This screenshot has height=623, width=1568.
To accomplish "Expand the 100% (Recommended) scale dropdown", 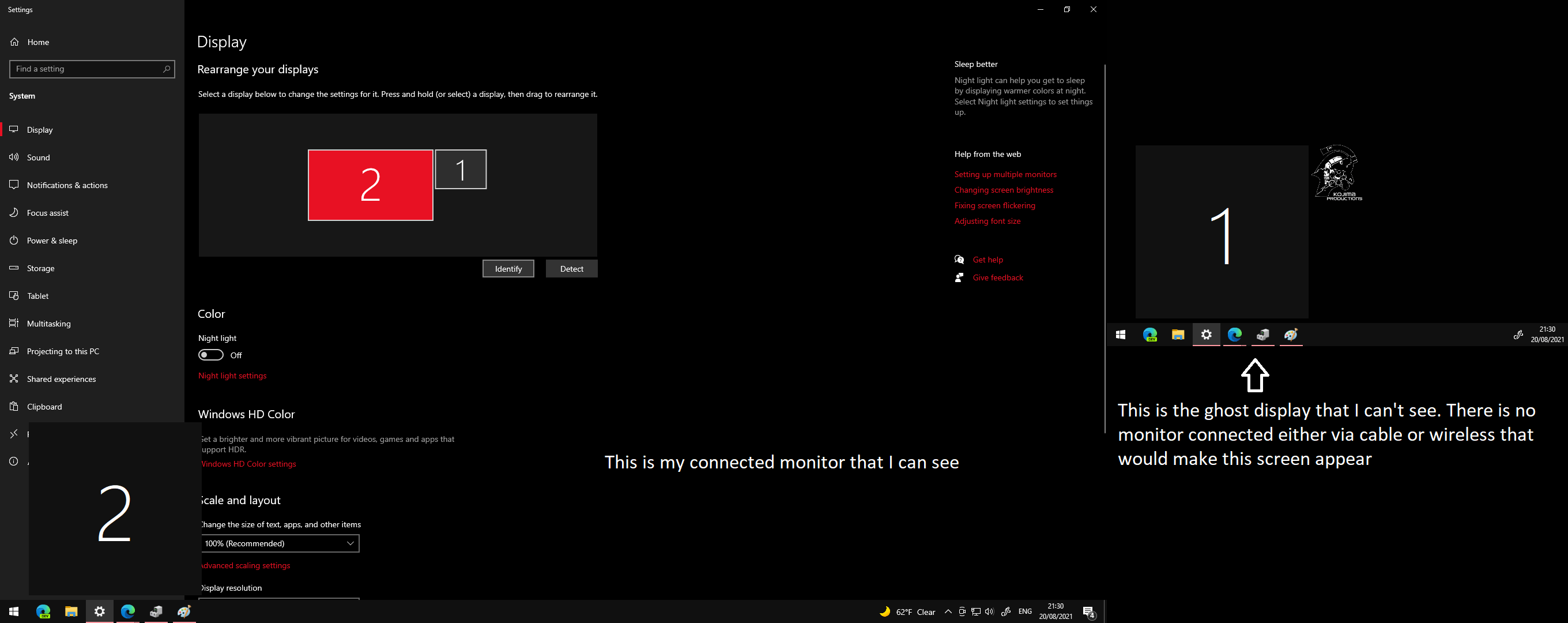I will point(280,543).
